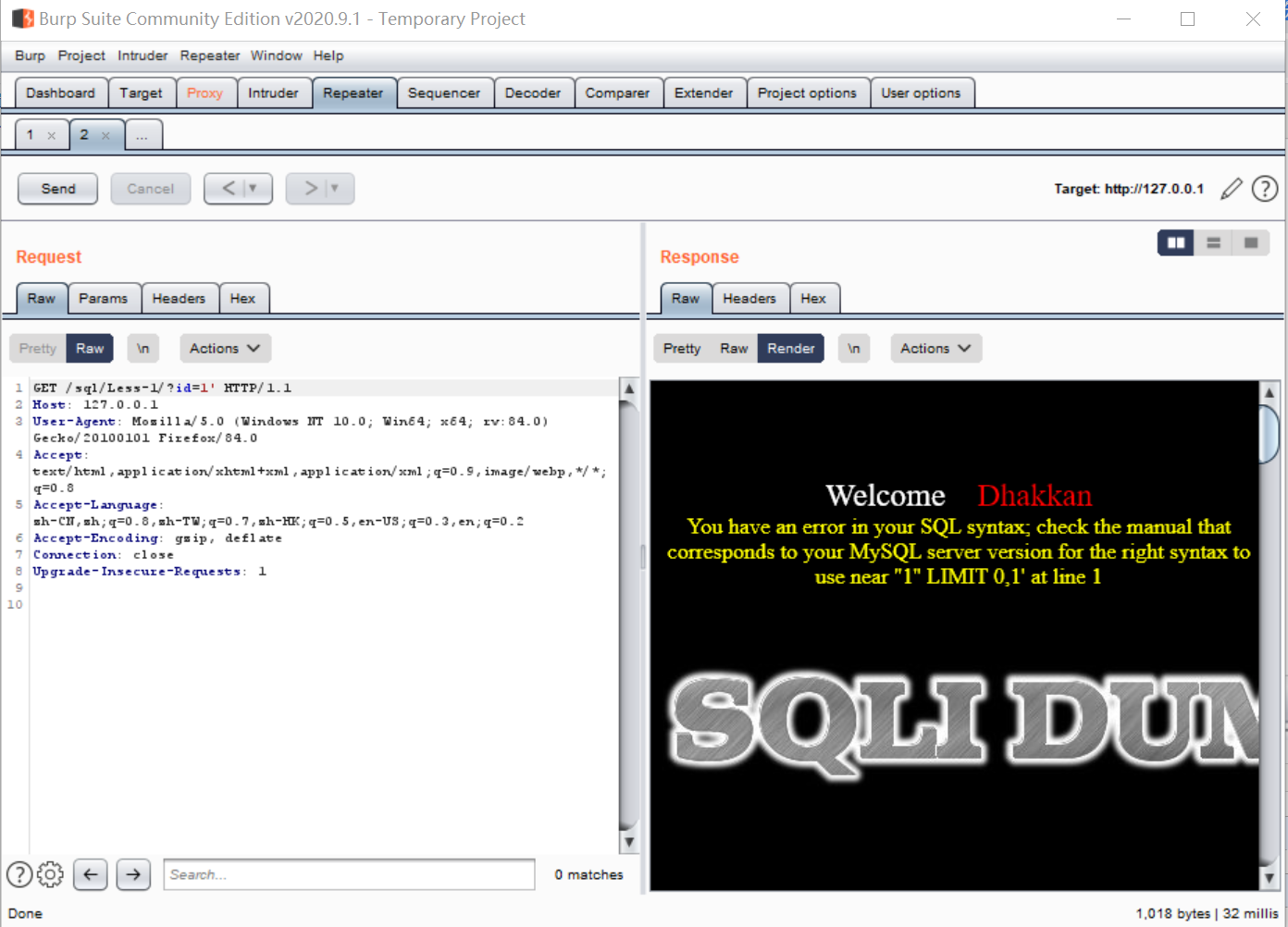The image size is (1288, 927).
Task: Open the Intruder menu in the menu bar
Action: tap(142, 56)
